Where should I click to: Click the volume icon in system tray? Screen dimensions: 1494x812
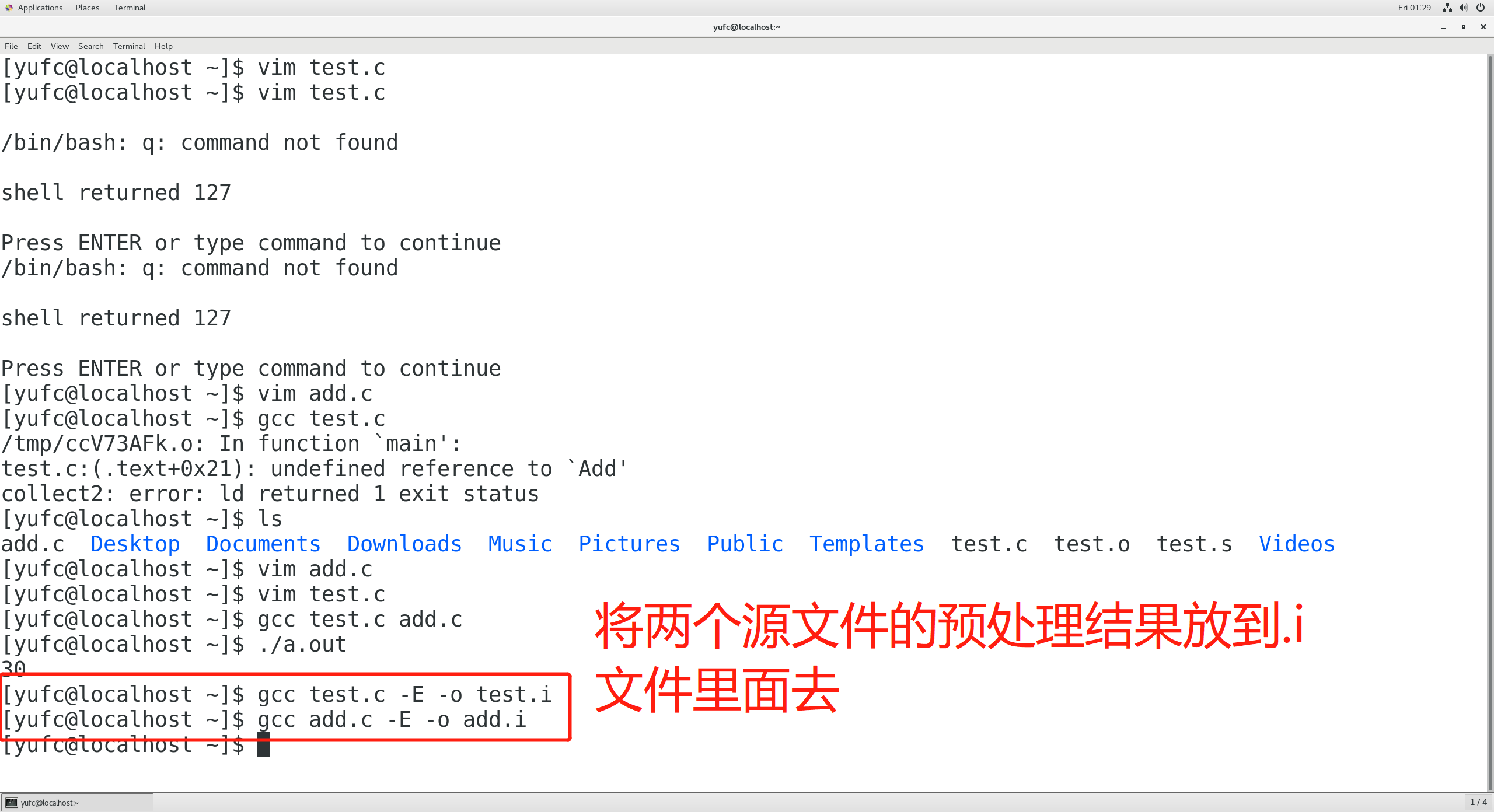pyautogui.click(x=1465, y=8)
